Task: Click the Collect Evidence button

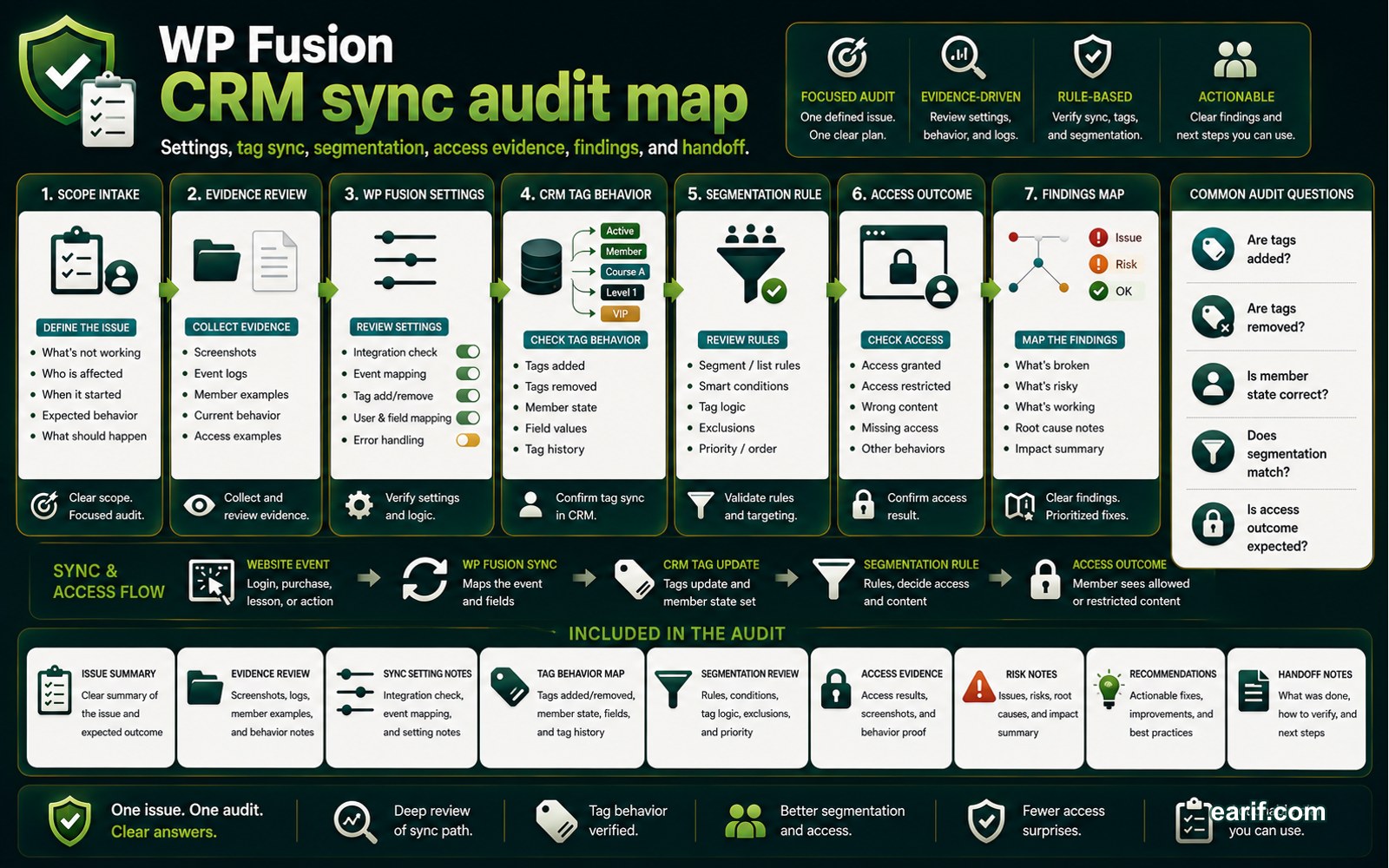Action: tap(241, 327)
